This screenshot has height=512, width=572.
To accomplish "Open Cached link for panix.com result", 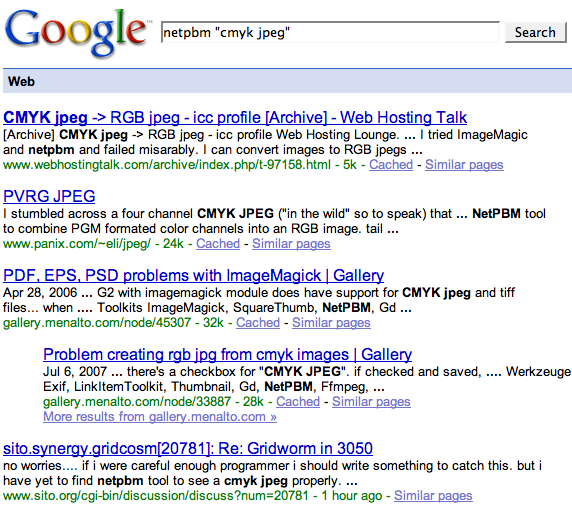I will pyautogui.click(x=218, y=243).
